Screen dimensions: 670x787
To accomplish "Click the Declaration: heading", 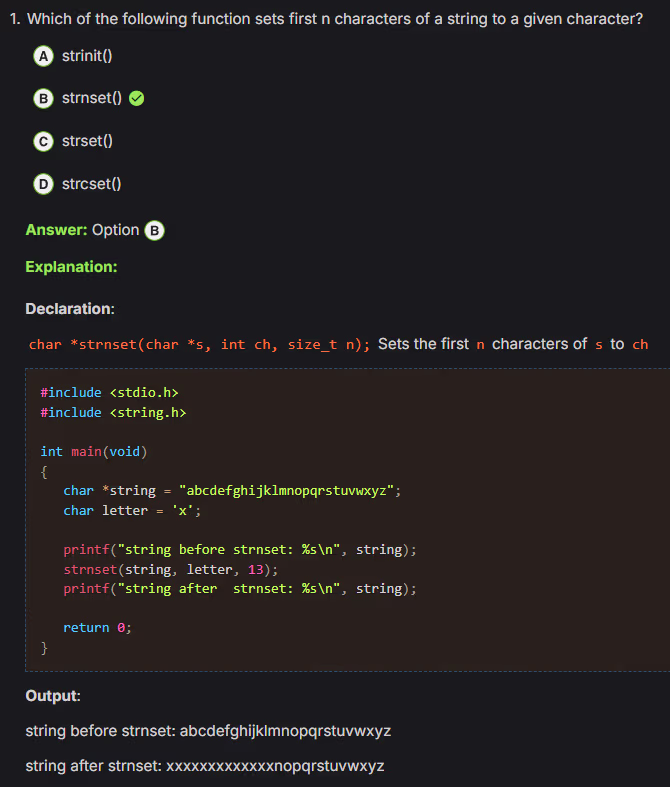I will tap(70, 309).
